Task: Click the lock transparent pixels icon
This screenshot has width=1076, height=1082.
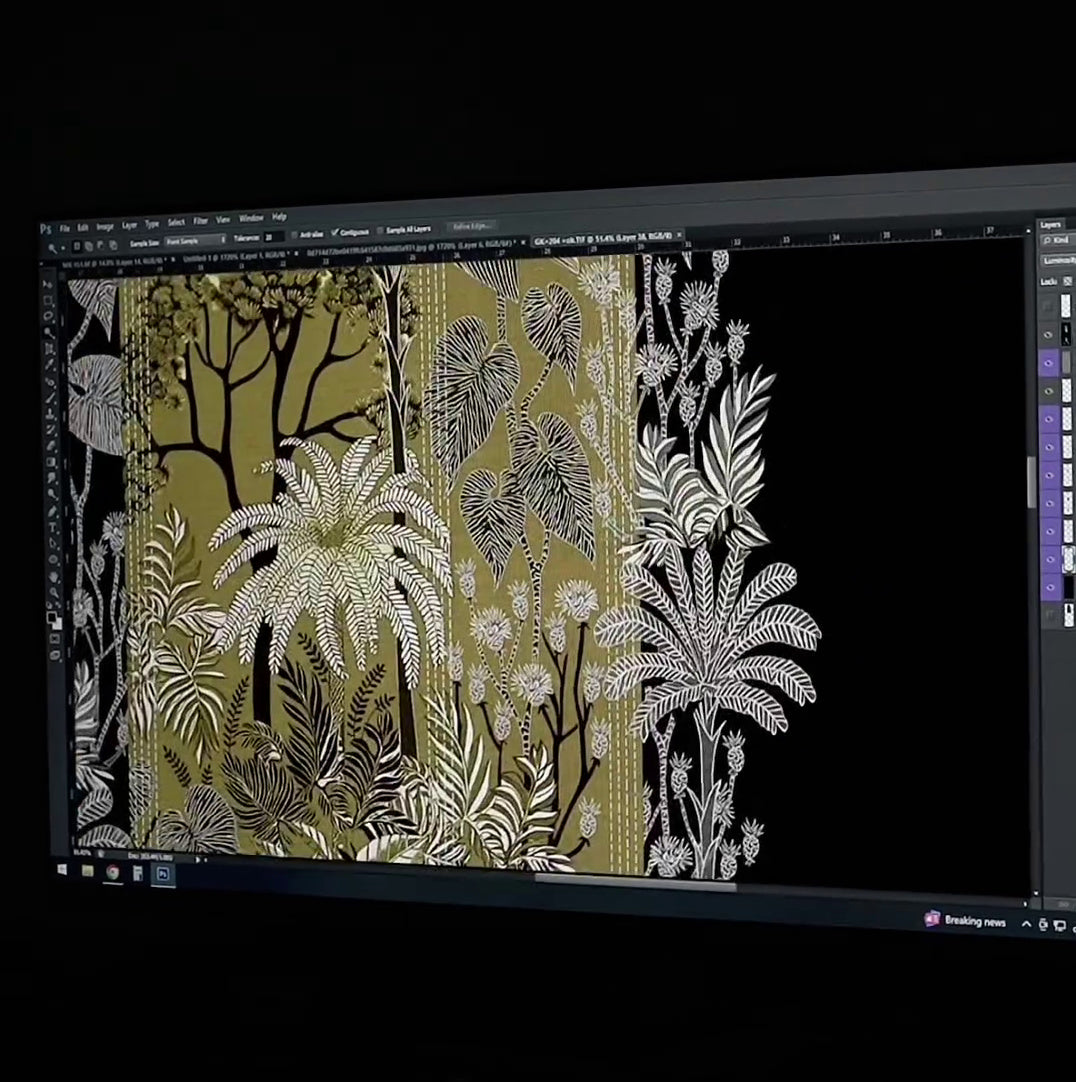Action: coord(1068,282)
